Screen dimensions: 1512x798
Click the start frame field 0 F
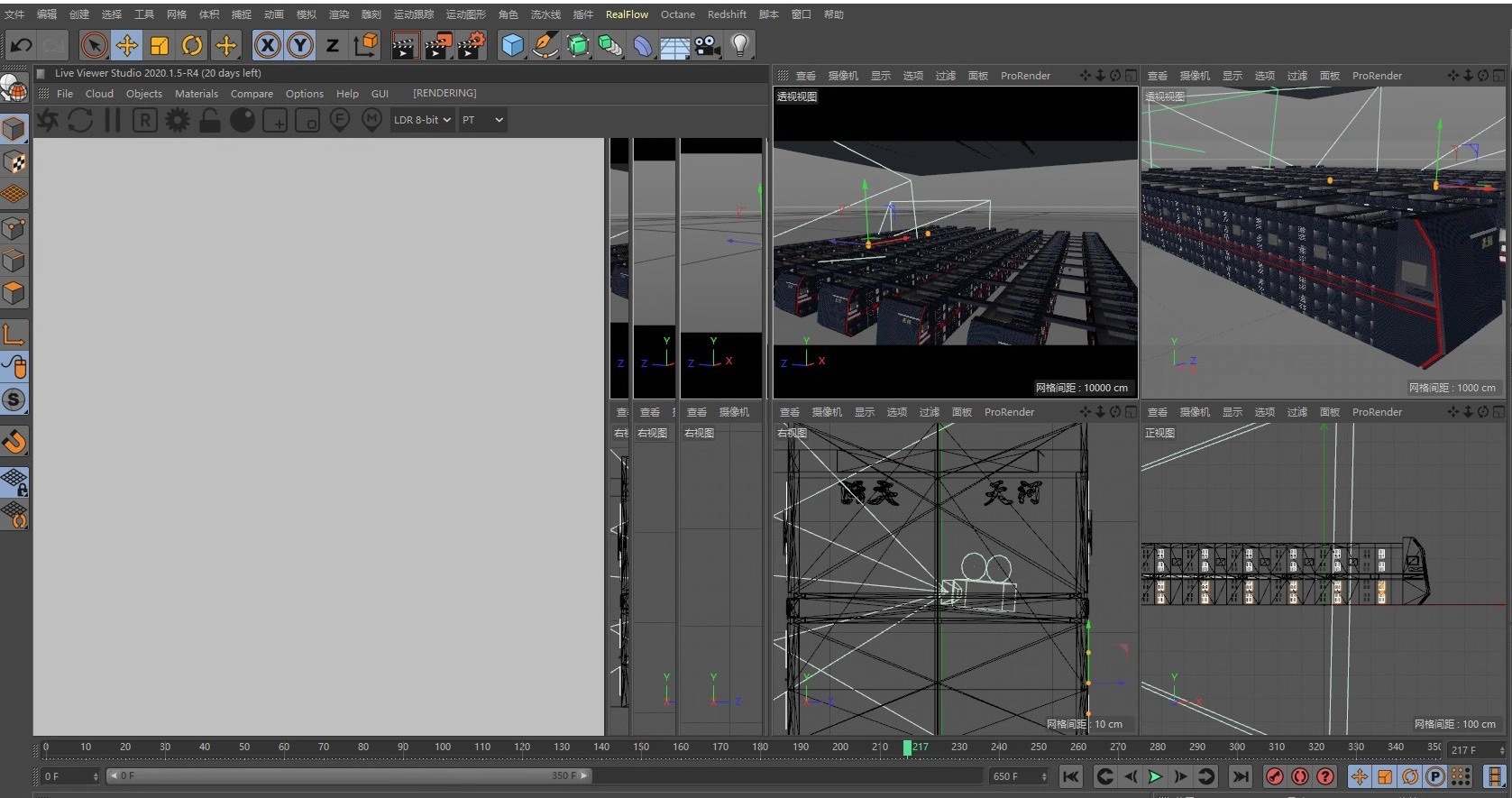point(69,776)
